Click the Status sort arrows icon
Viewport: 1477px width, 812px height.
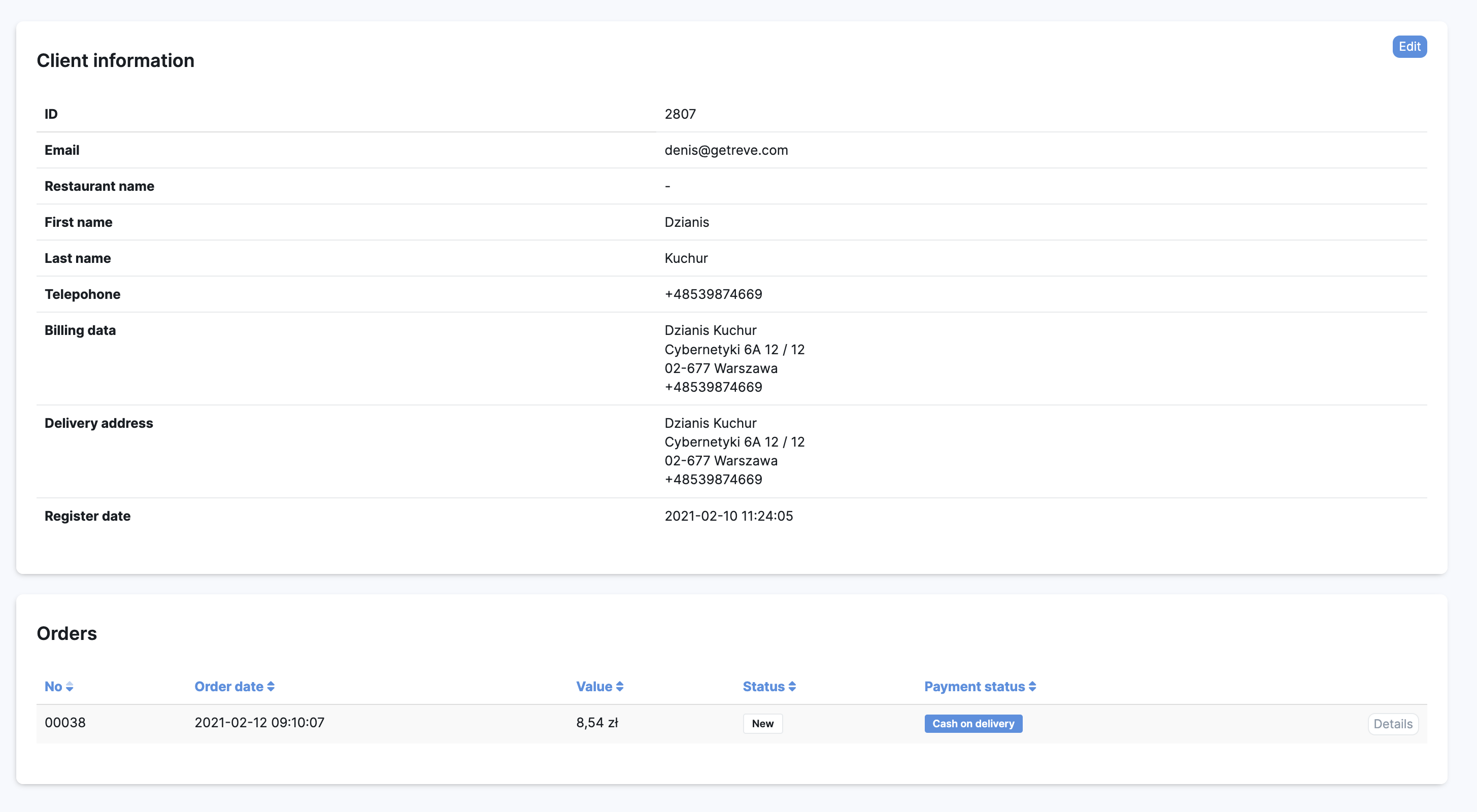792,687
